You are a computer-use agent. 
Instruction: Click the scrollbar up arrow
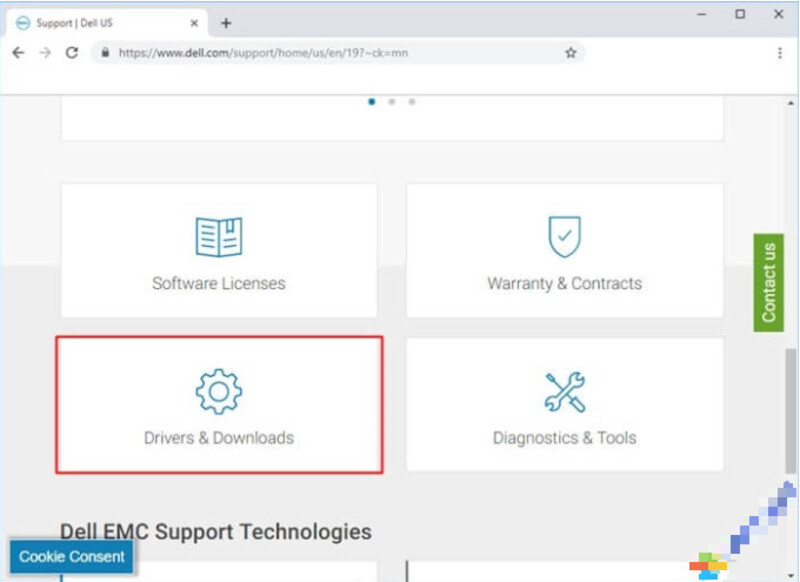(x=790, y=103)
